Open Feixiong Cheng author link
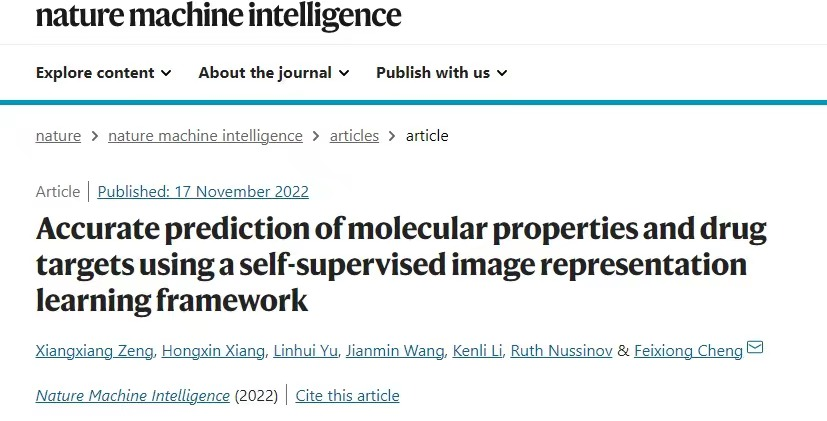The width and height of the screenshot is (827, 421). [x=689, y=350]
